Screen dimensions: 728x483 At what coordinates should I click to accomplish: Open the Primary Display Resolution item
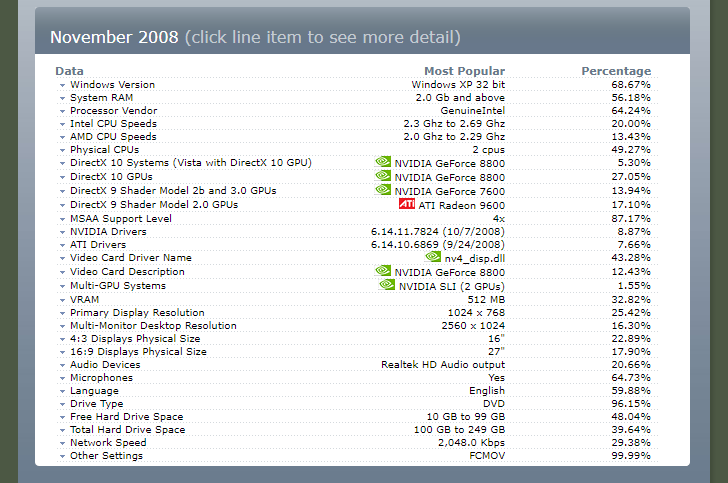[137, 313]
